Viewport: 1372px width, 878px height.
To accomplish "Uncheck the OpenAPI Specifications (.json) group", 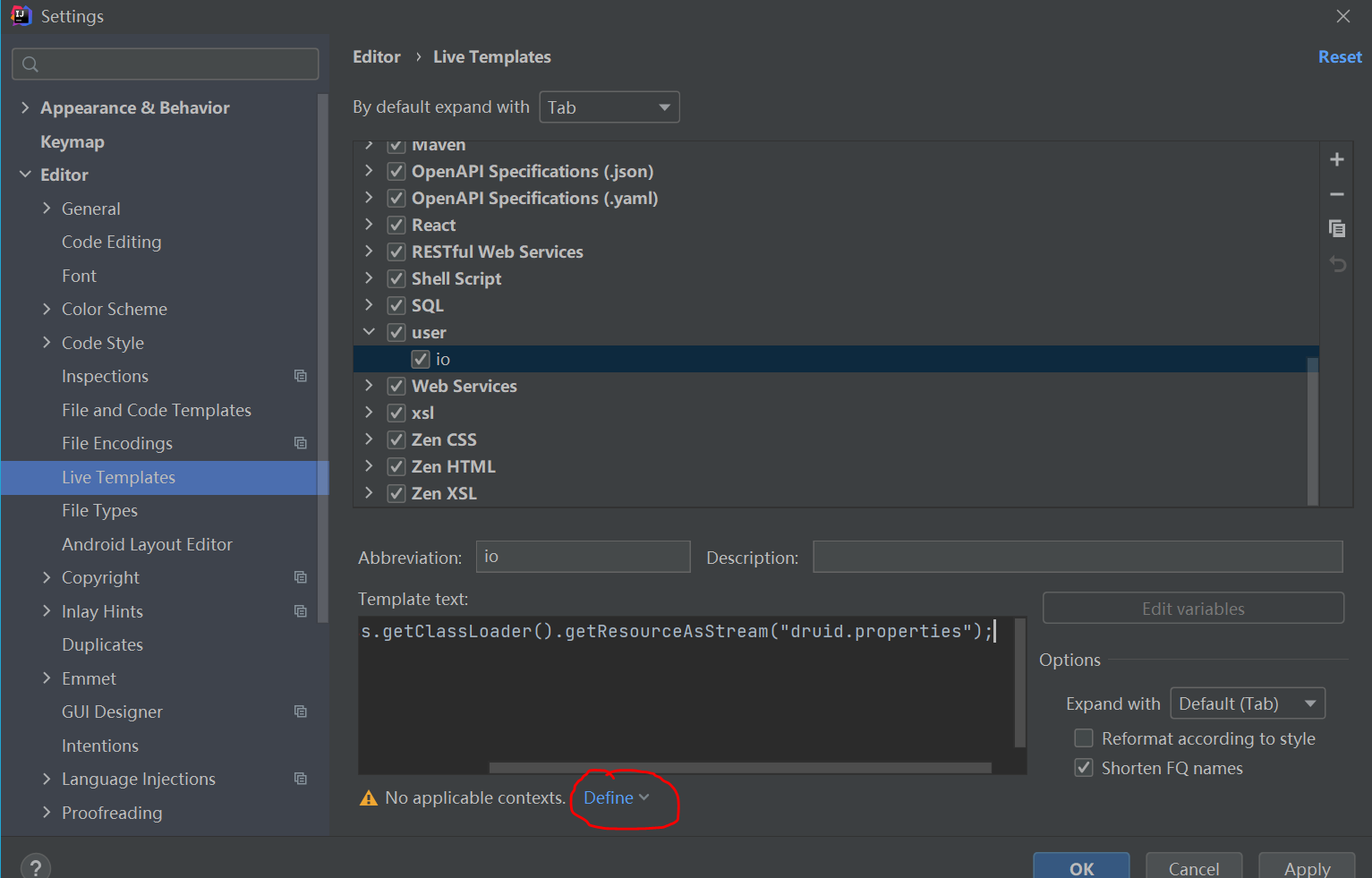I will pos(396,171).
